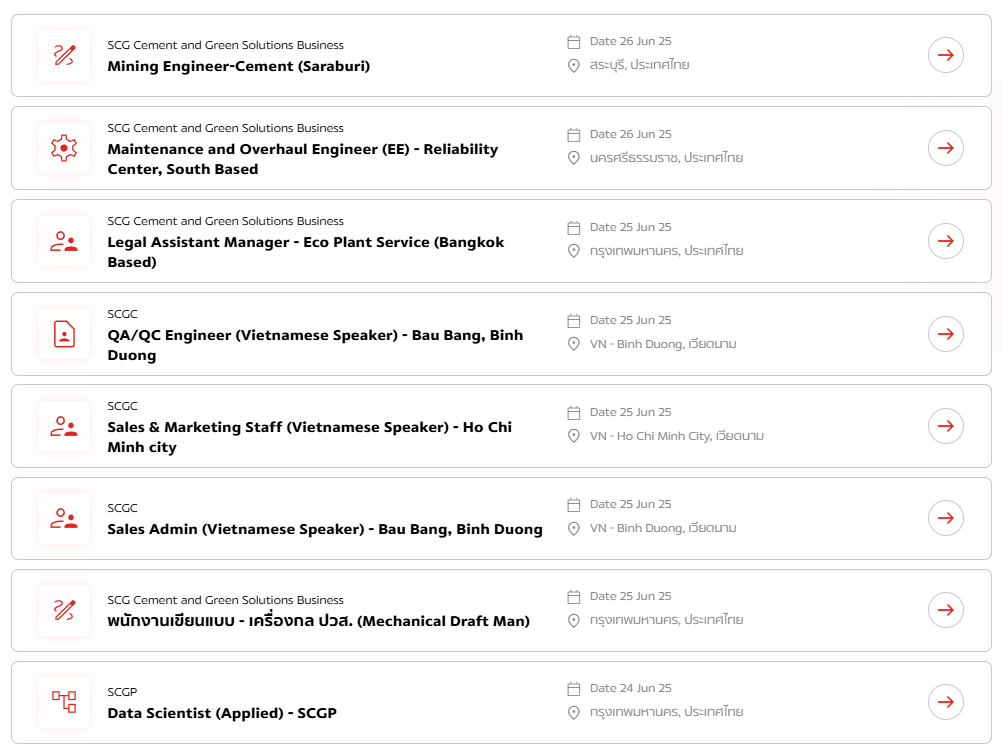Open Mining Engineer-Cement (Saraburi) job title

[239, 67]
